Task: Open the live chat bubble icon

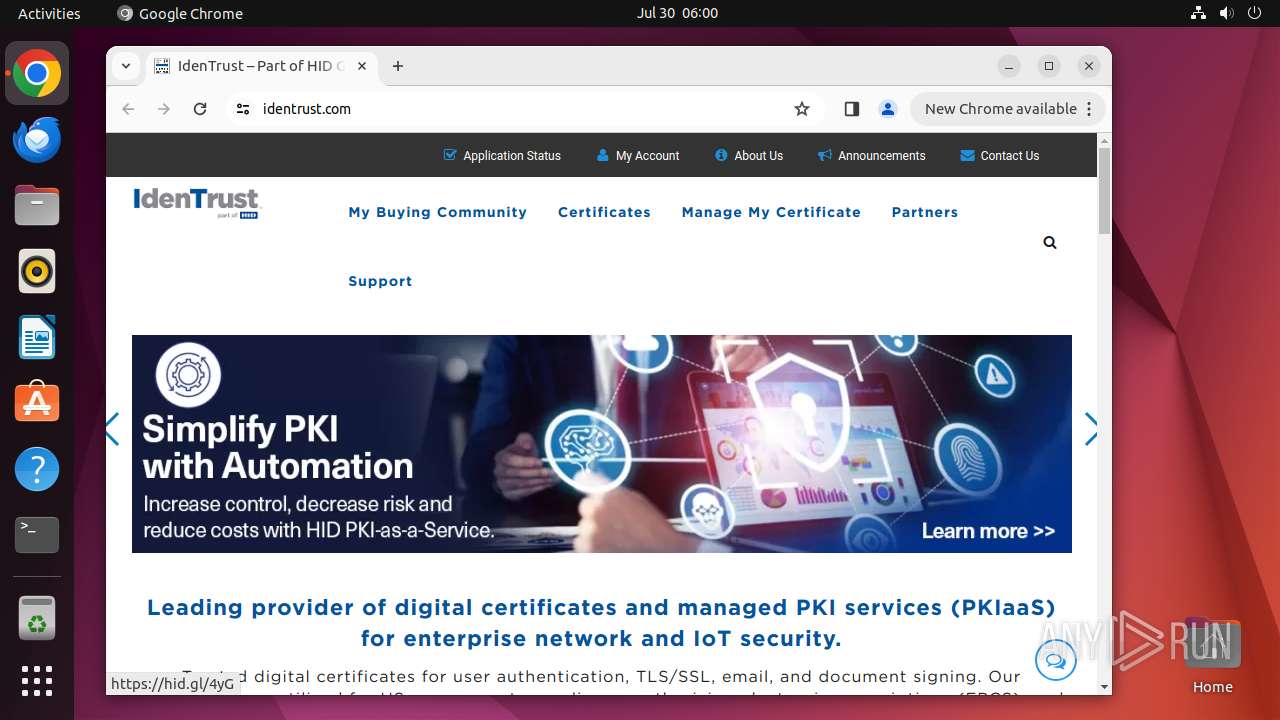Action: [x=1055, y=660]
